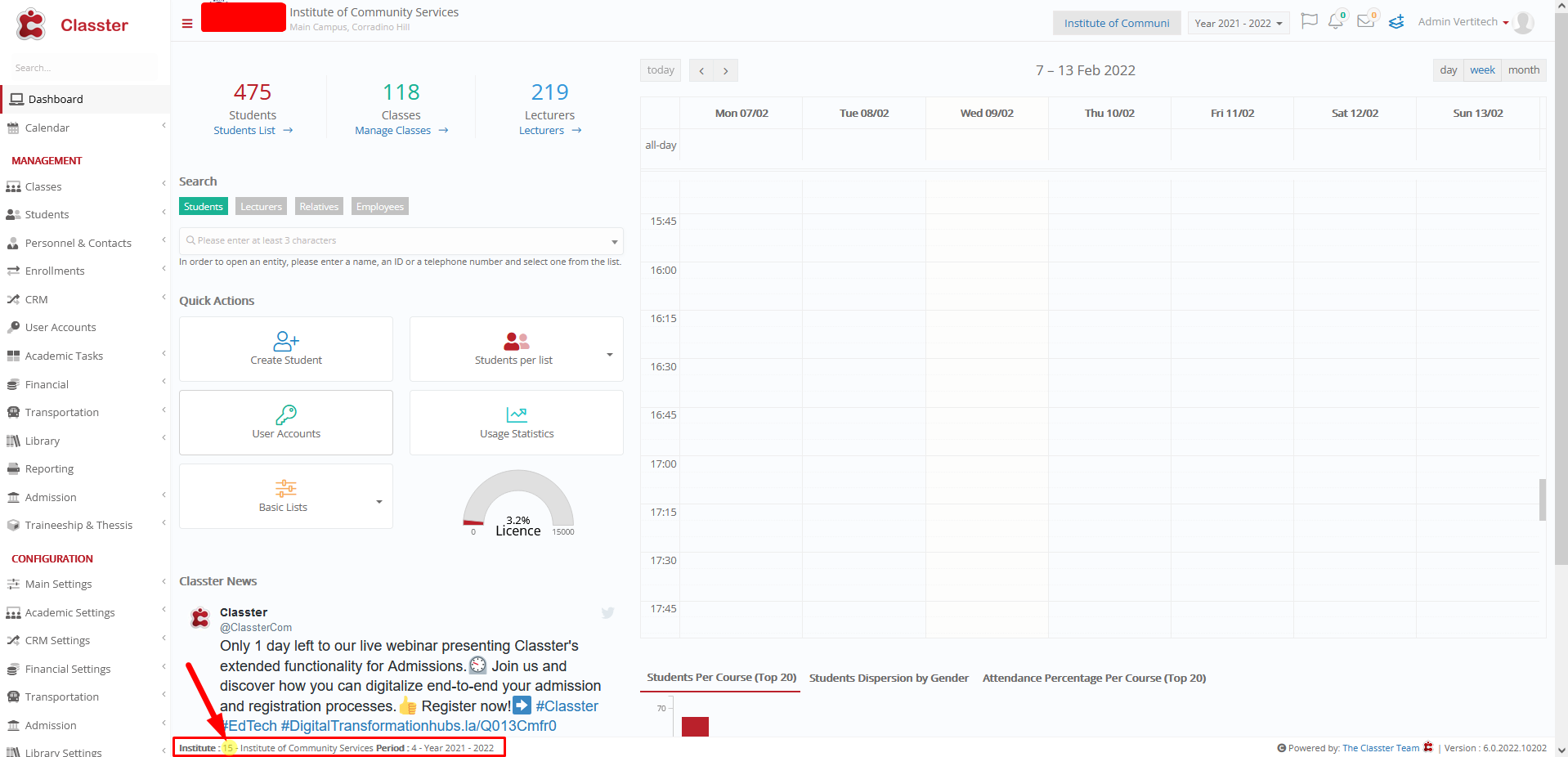Select the Students search filter

(x=204, y=207)
